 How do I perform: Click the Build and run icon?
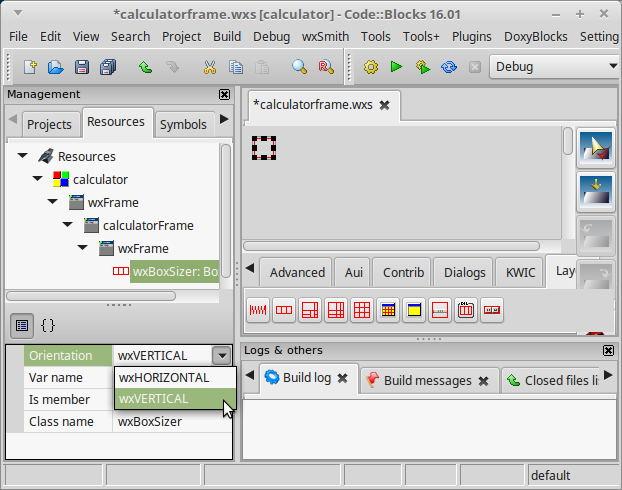pos(423,67)
